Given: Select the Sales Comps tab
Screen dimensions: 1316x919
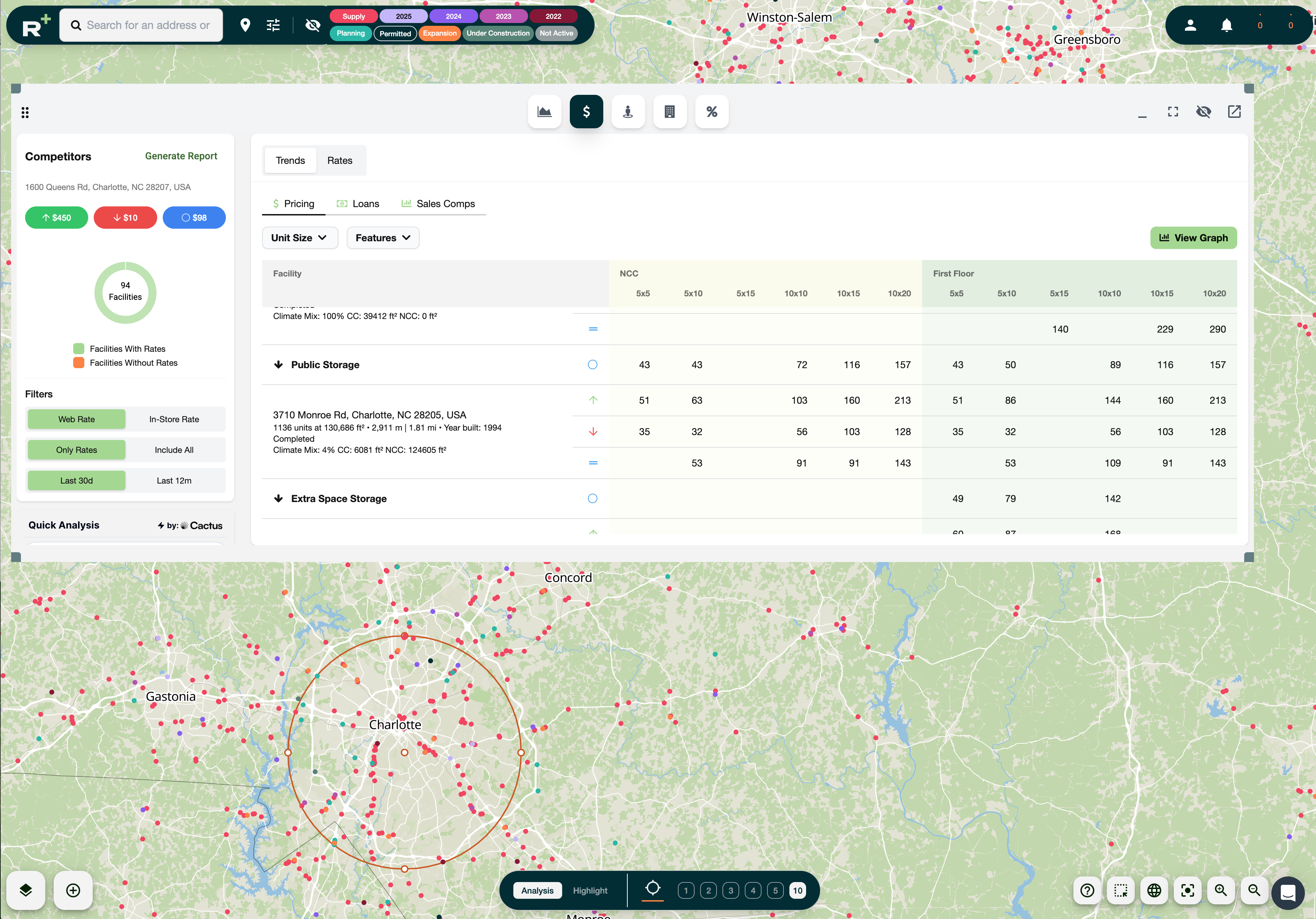Looking at the screenshot, I should [438, 204].
